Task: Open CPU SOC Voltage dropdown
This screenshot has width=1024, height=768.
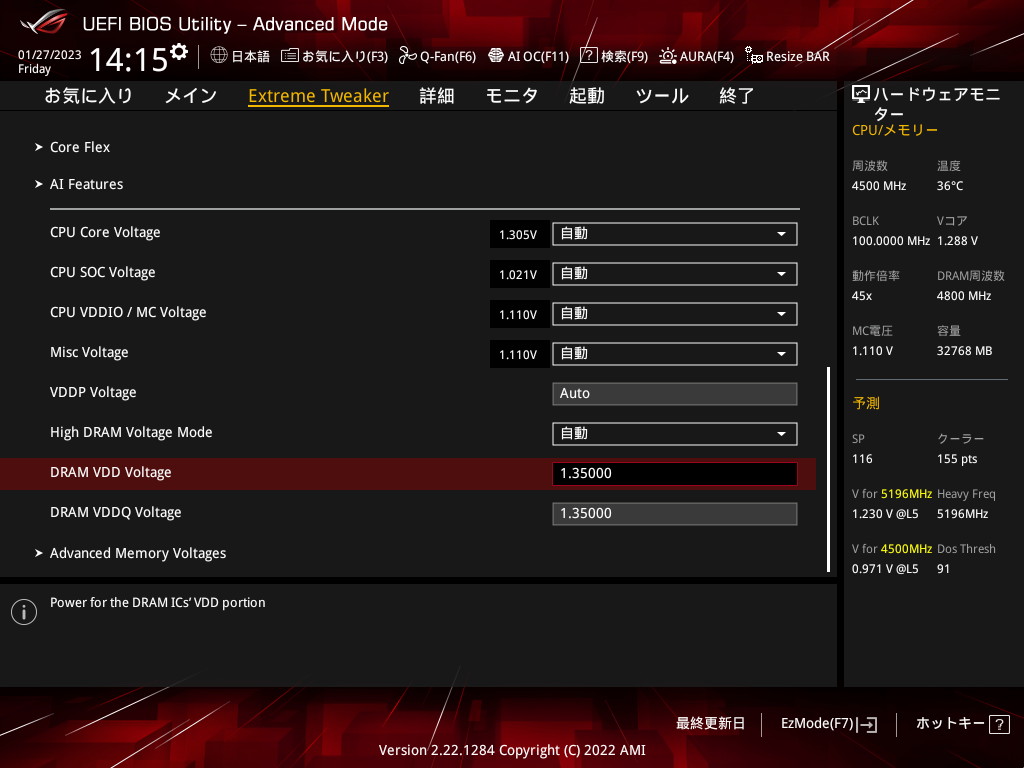Action: point(675,274)
